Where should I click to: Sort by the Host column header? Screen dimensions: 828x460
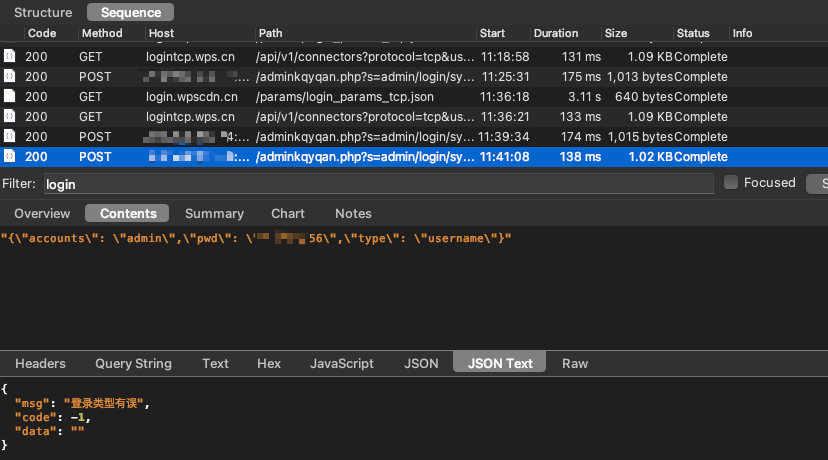161,33
